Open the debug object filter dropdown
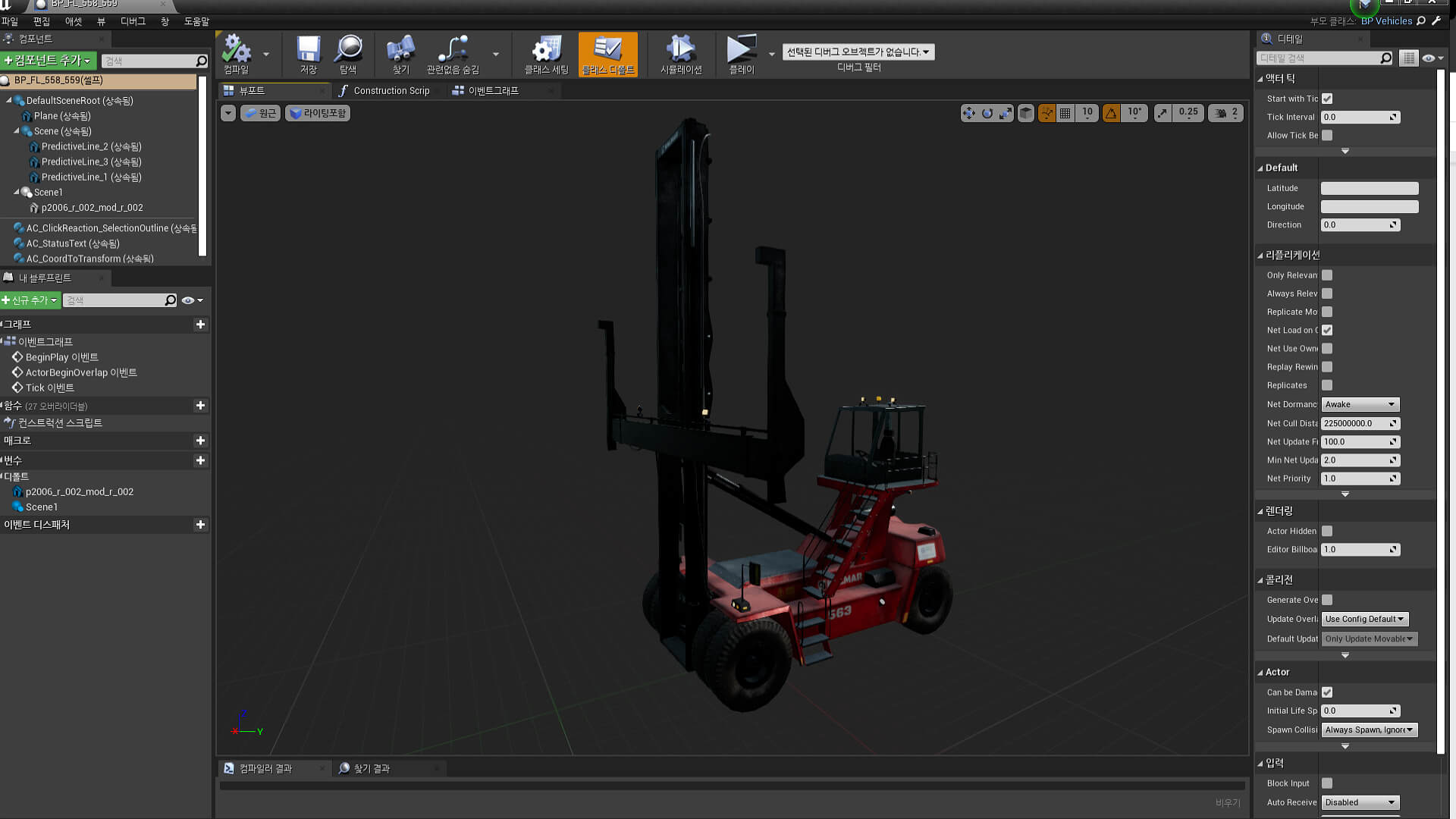 [858, 52]
